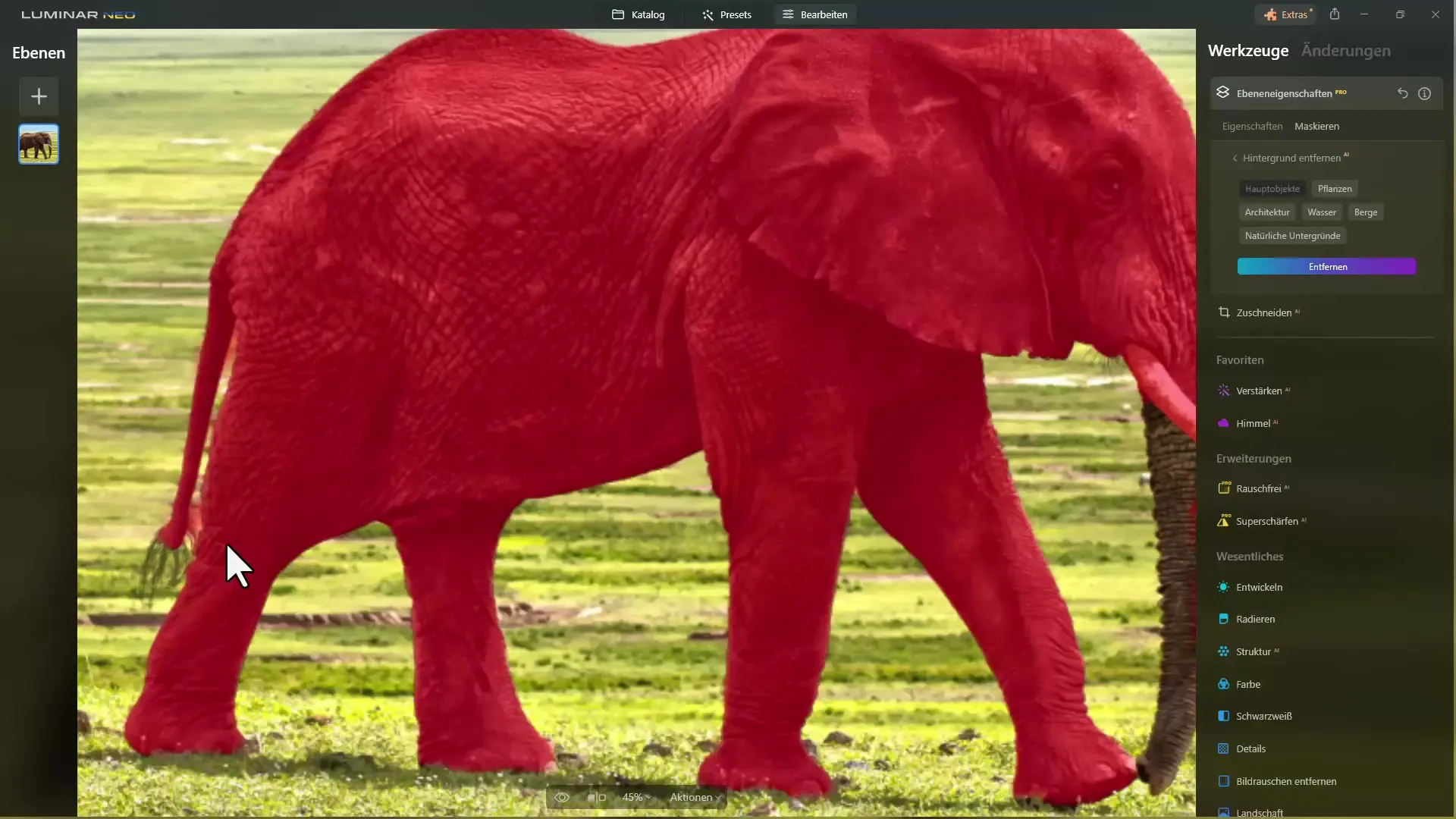Toggle layer visibility eye icon

click(560, 797)
